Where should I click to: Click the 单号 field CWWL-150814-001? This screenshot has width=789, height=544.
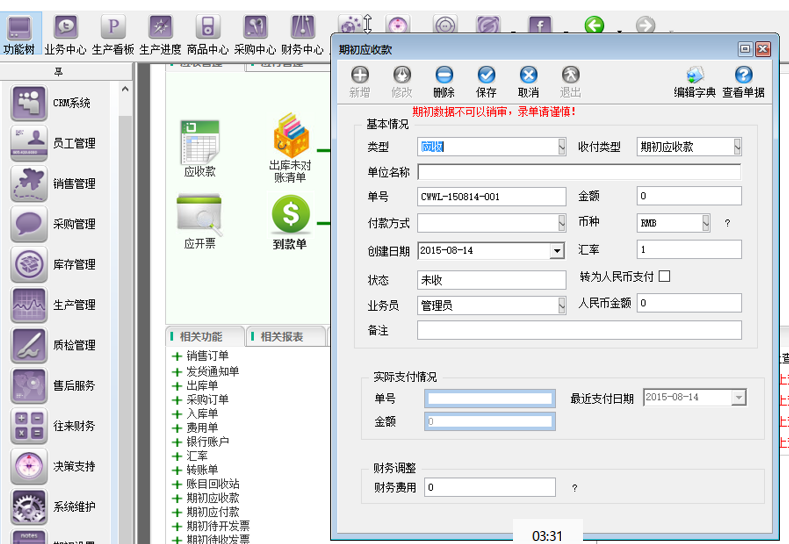[x=492, y=196]
